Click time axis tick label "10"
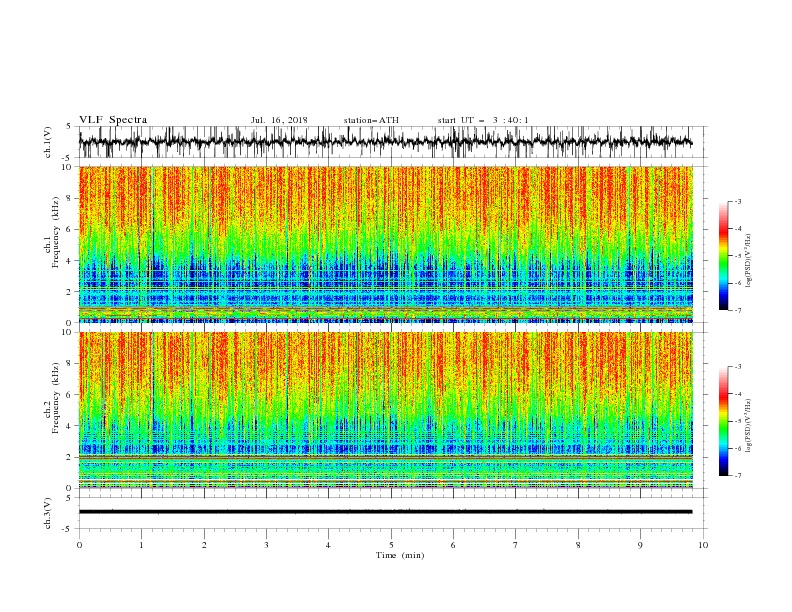The width and height of the screenshot is (792, 612). pyautogui.click(x=703, y=545)
